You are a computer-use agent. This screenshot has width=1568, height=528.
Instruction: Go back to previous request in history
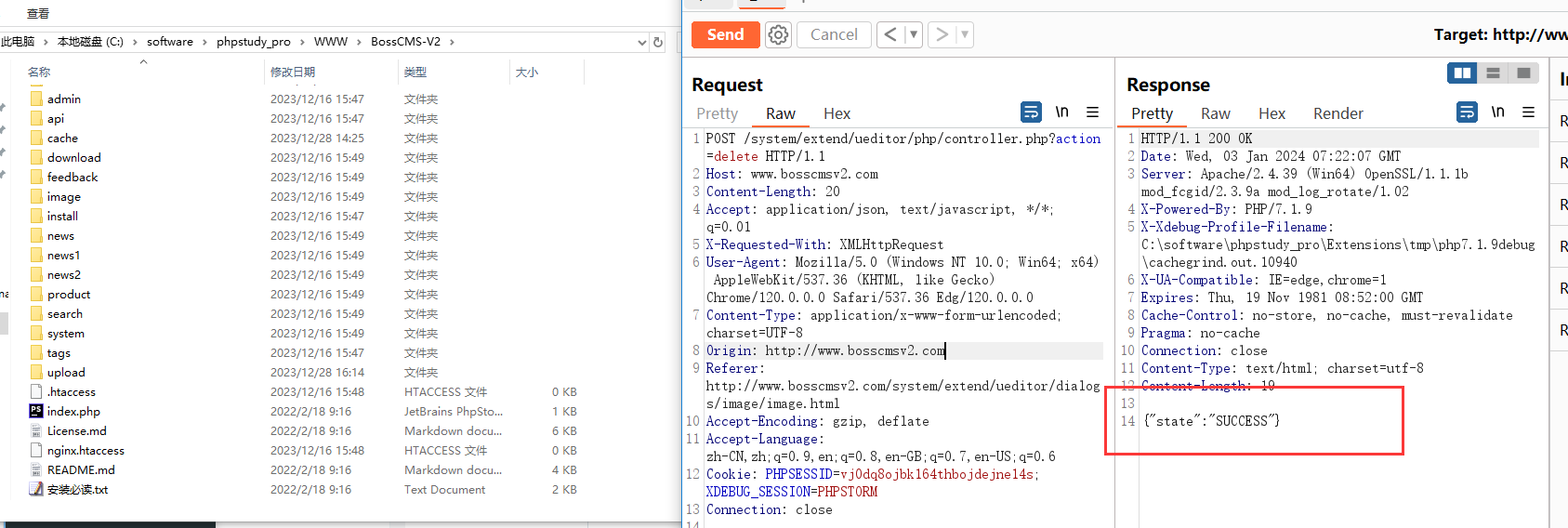pos(890,35)
